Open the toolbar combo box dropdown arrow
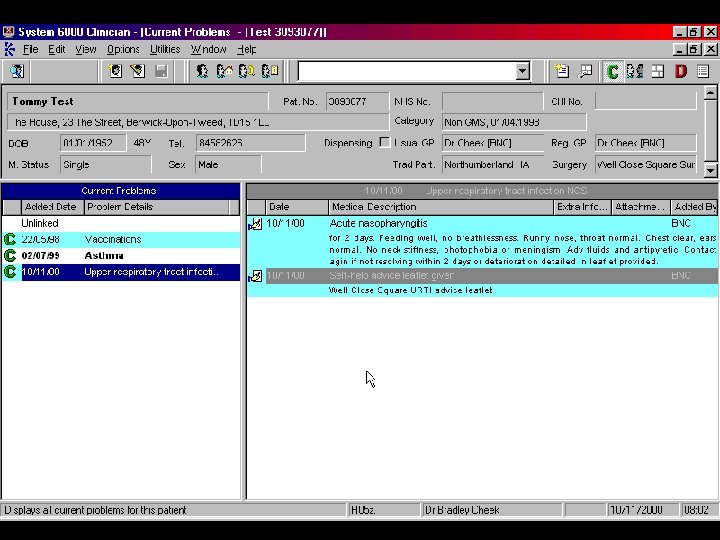The height and width of the screenshot is (540, 720). [x=522, y=71]
